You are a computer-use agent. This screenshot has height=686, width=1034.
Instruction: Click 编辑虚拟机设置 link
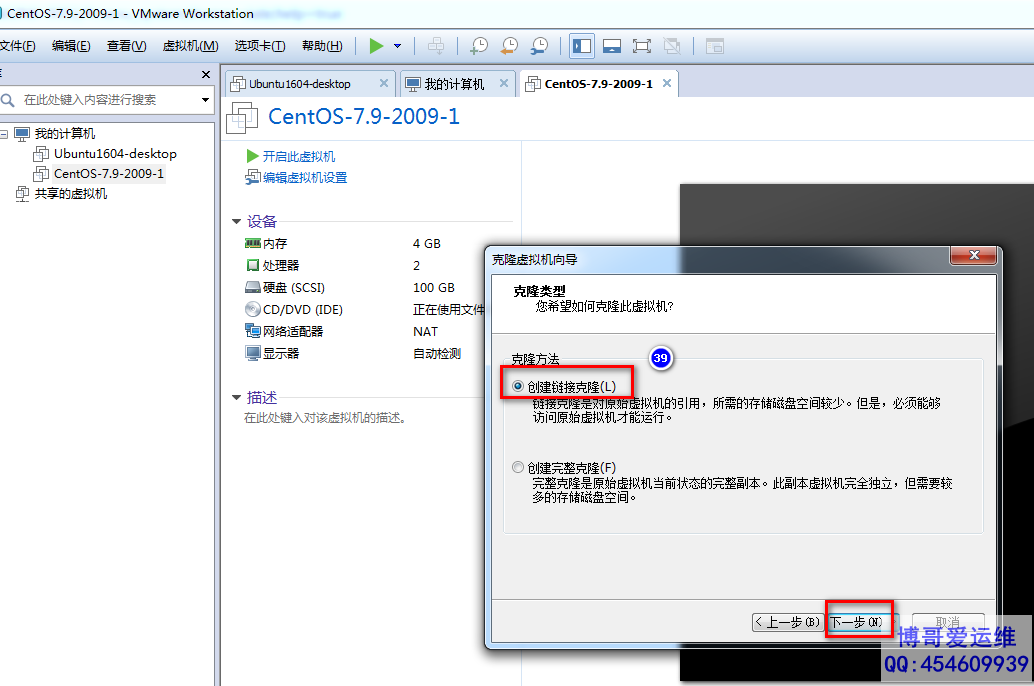pos(304,178)
